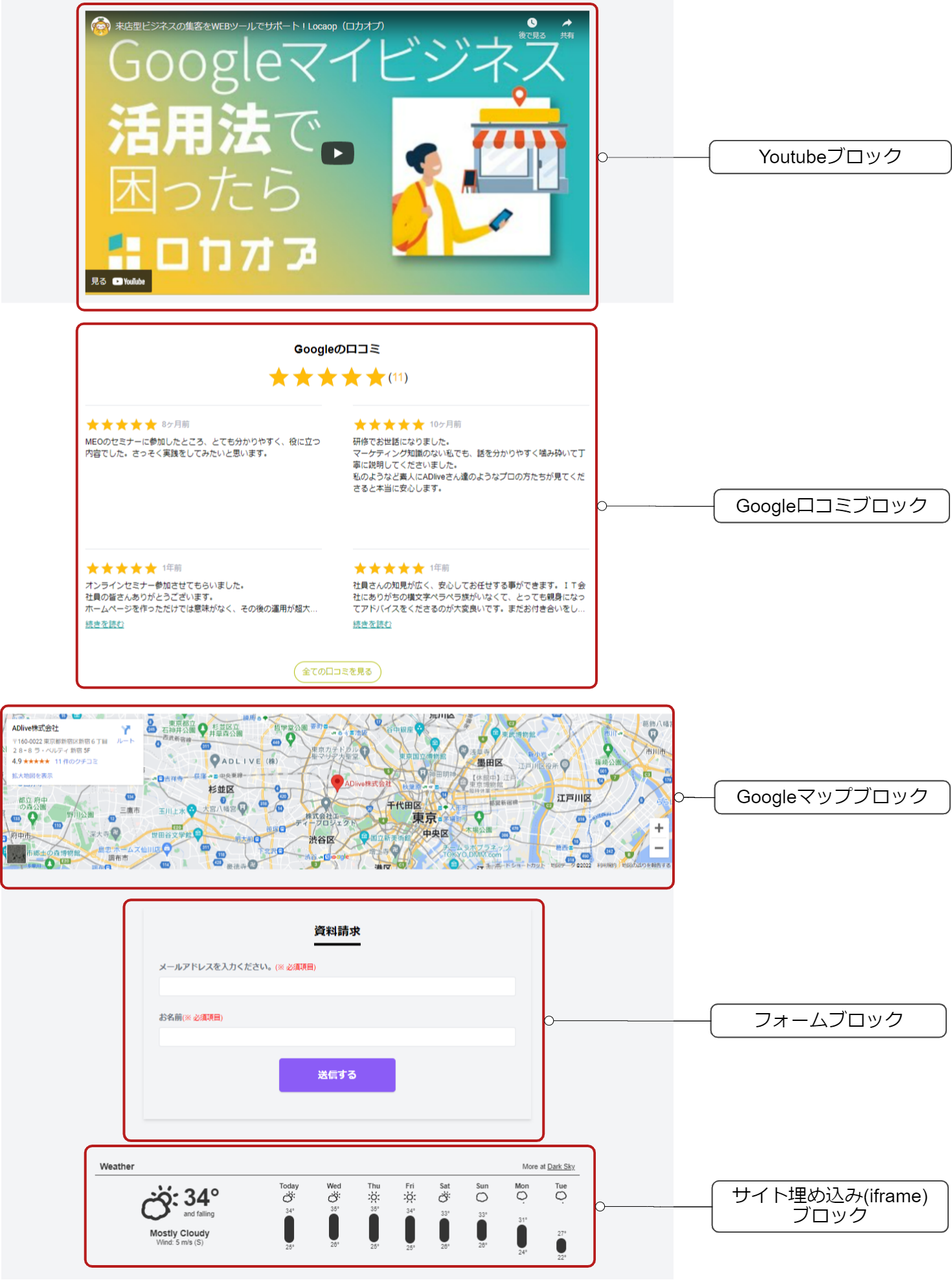Click the Fri forecast sun icon
The height and width of the screenshot is (1280, 952).
[410, 1197]
